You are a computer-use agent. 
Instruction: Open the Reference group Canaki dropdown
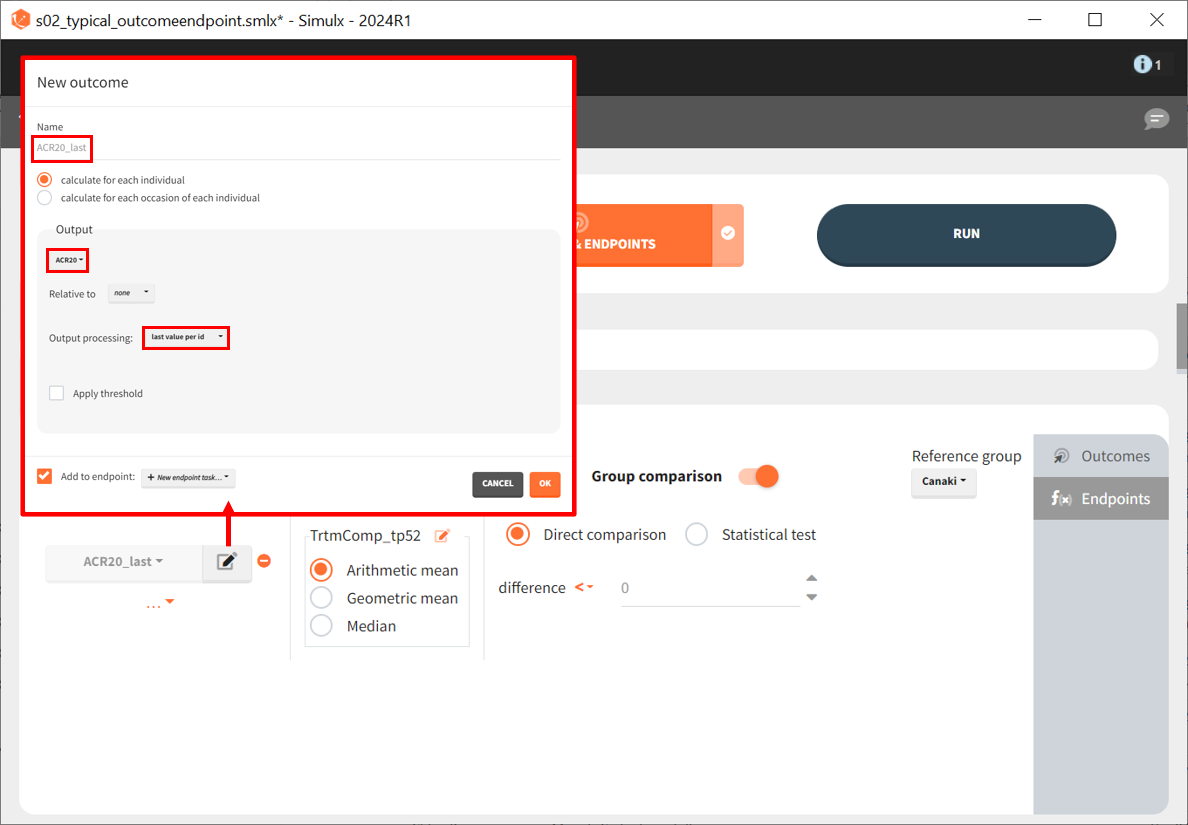point(943,482)
